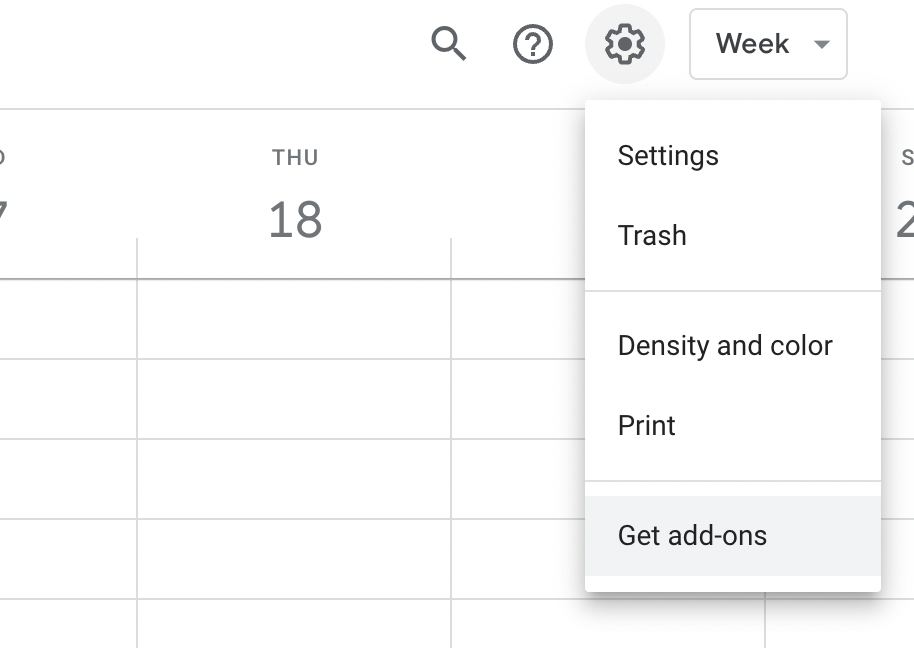Click Thursday's third time slot row
This screenshot has width=914, height=648.
[x=294, y=479]
